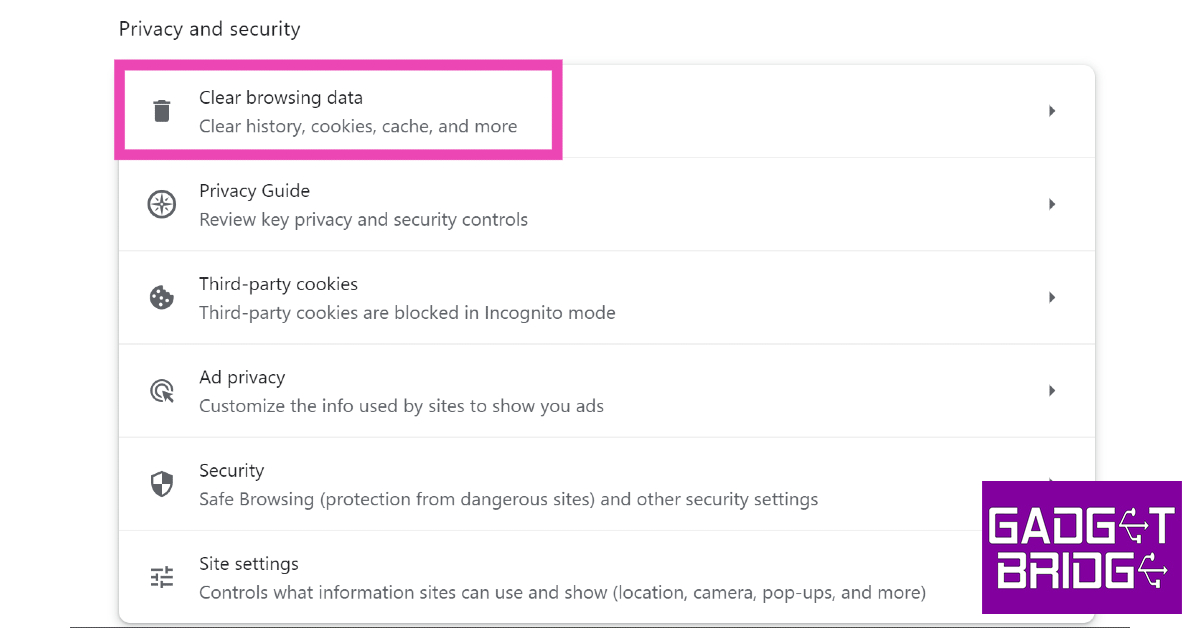
Task: Click the Site settings sliders icon
Action: click(x=161, y=577)
